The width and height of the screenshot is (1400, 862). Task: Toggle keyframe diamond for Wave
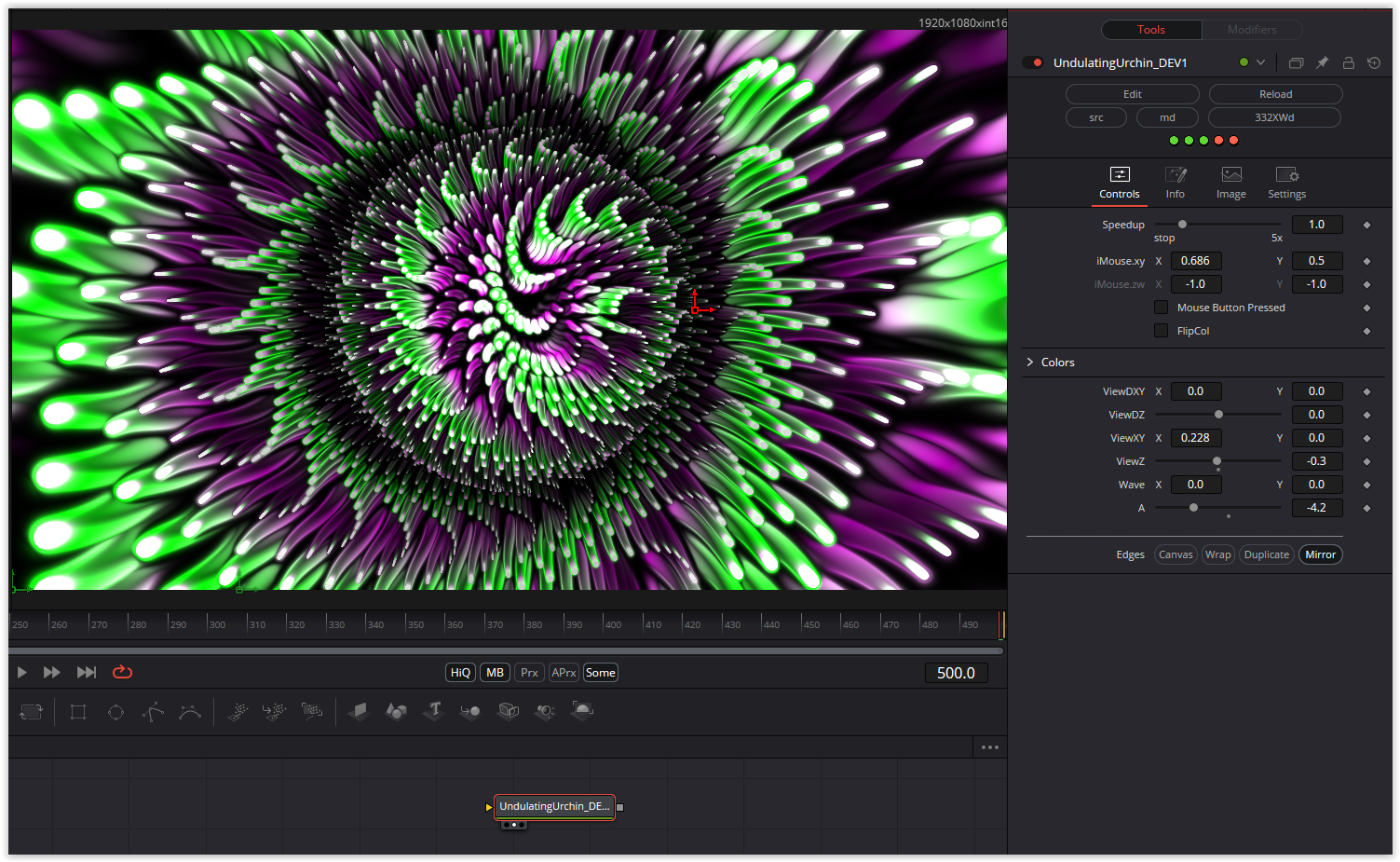tap(1366, 485)
